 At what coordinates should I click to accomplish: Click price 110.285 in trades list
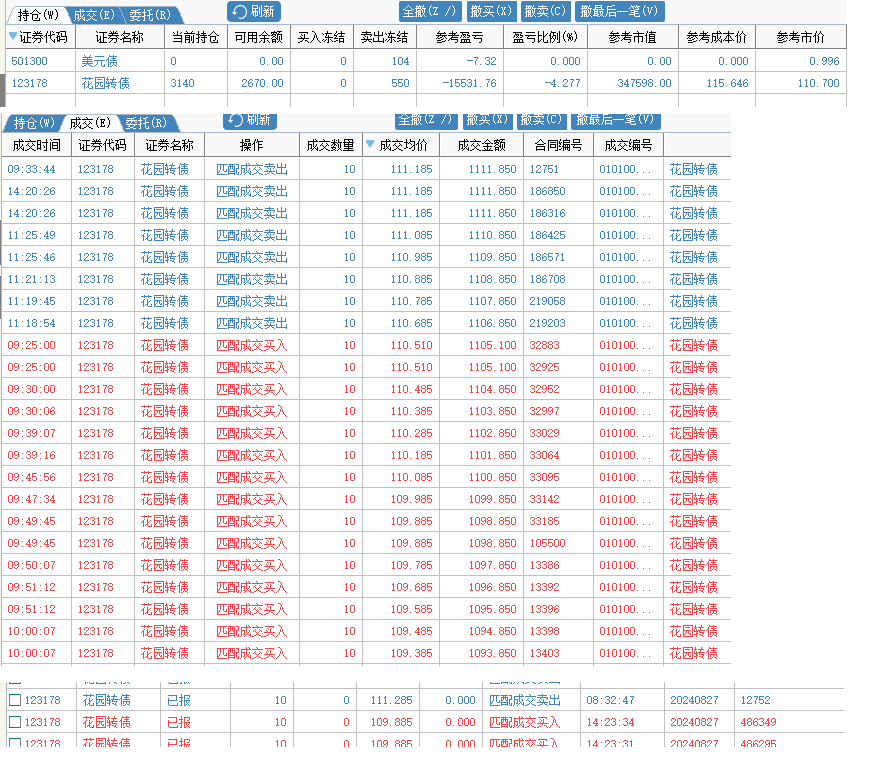(411, 433)
